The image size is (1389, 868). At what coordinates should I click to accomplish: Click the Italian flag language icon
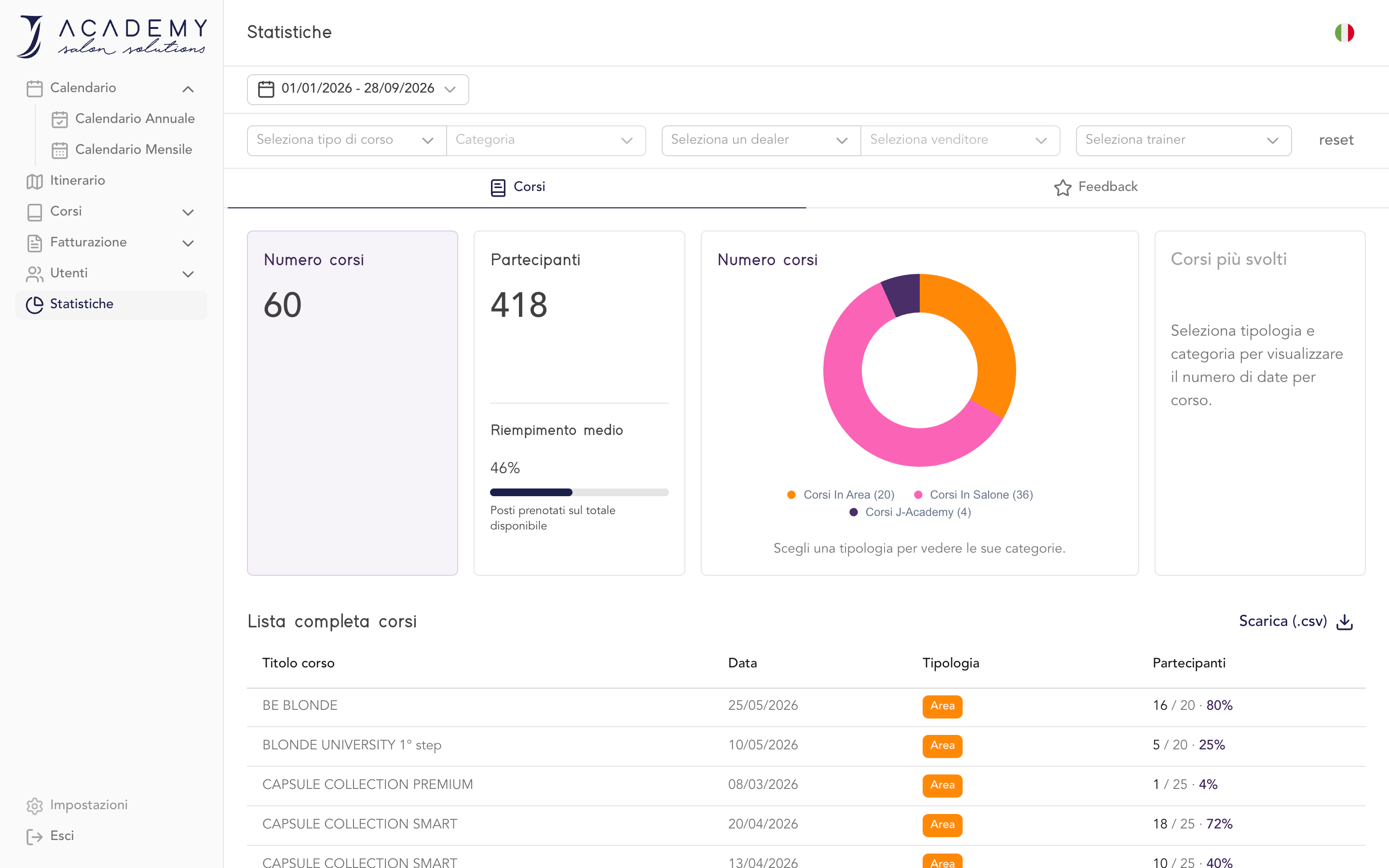click(x=1344, y=33)
